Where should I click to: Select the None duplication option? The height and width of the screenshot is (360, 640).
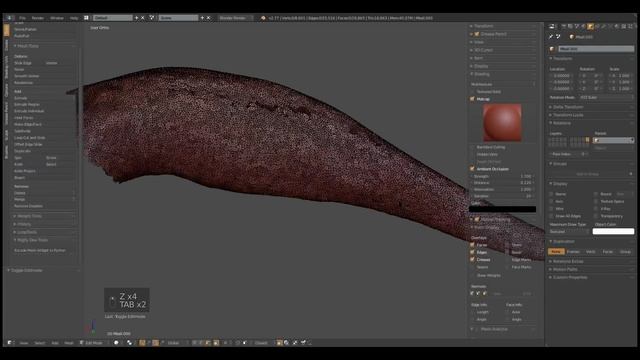point(556,252)
